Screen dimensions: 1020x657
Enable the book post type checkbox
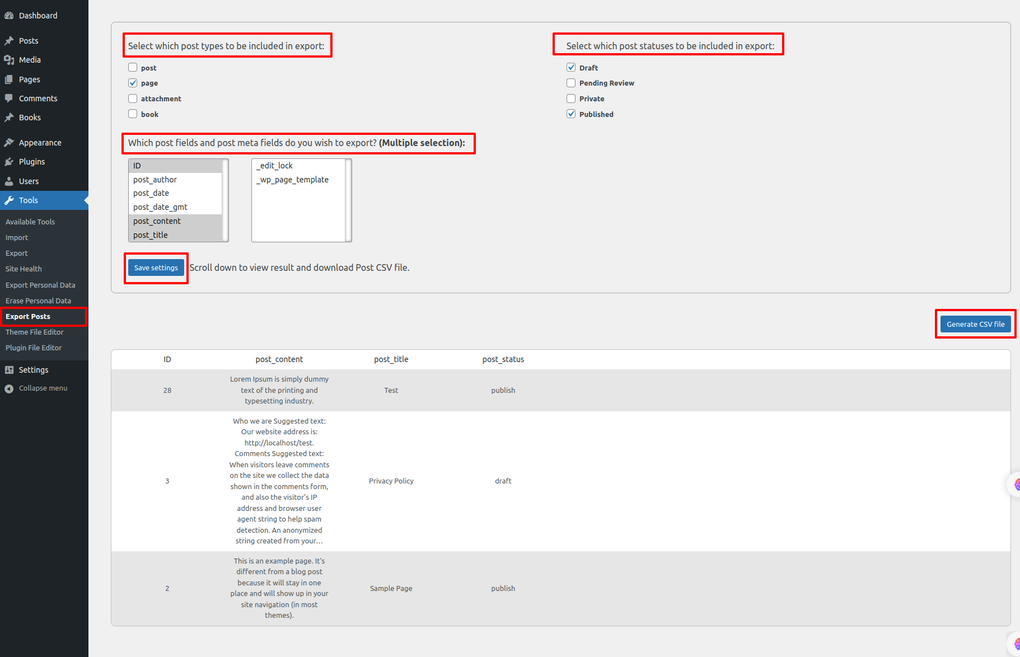tap(133, 114)
